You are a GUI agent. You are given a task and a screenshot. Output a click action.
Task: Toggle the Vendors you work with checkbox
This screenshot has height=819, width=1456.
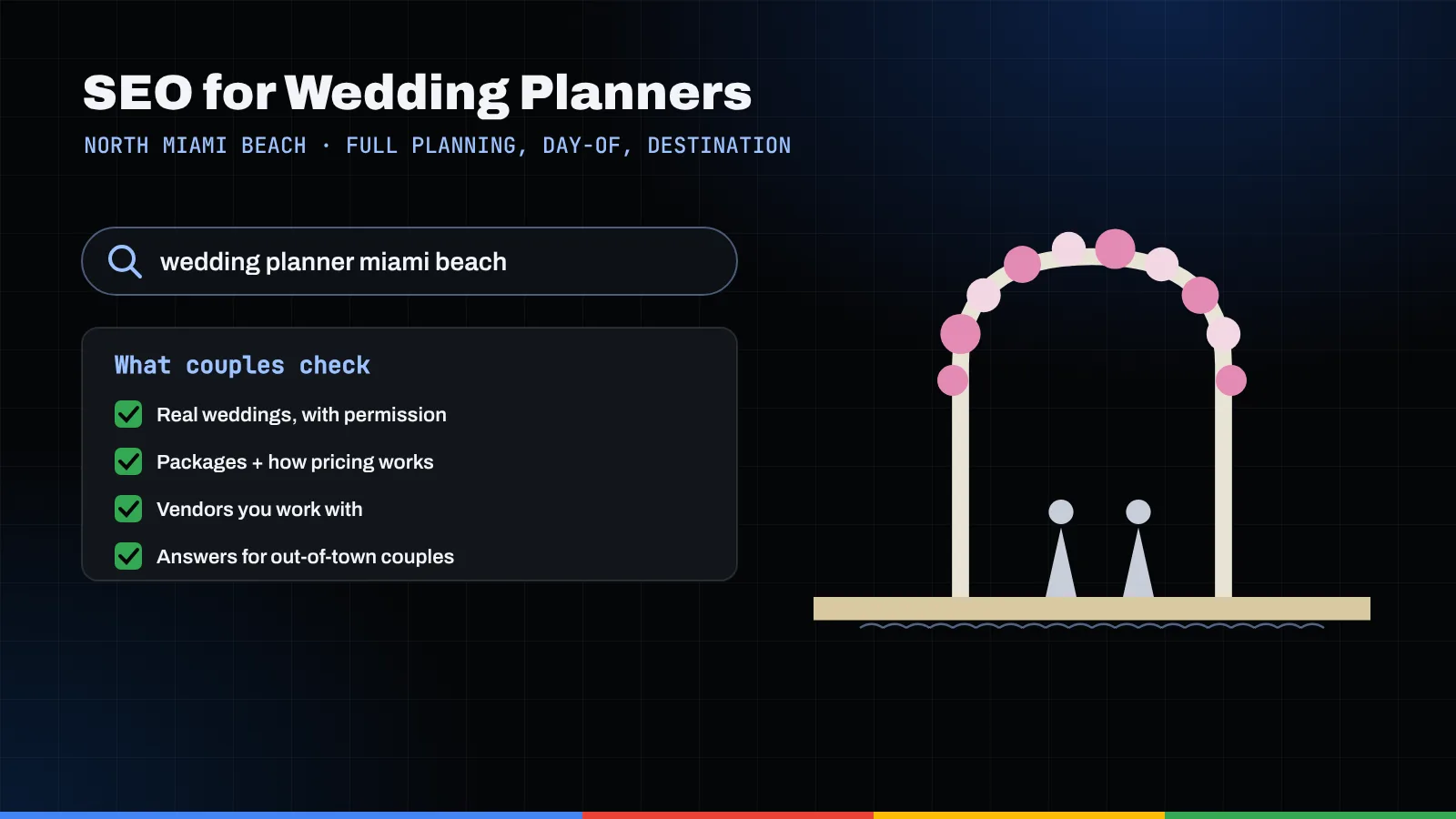(x=128, y=509)
